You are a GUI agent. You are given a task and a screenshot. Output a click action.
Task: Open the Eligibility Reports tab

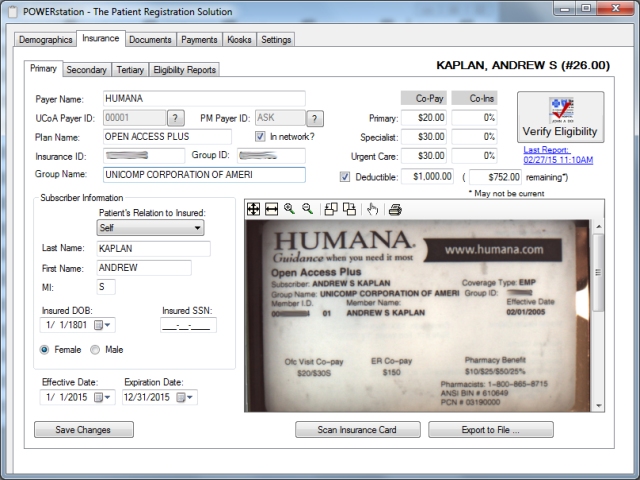[184, 70]
